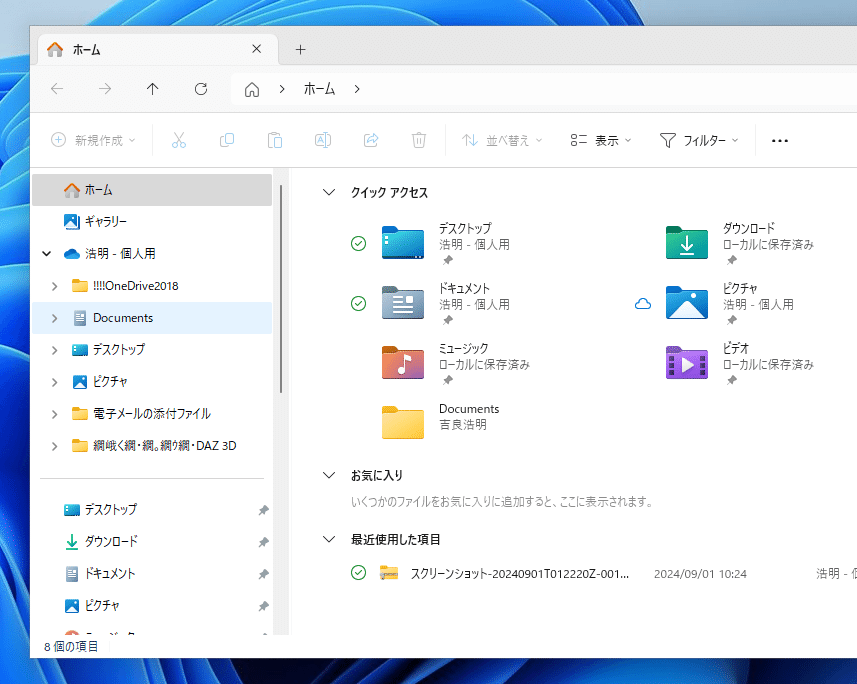Click the Copy icon in toolbar
The width and height of the screenshot is (857, 684).
pos(227,141)
